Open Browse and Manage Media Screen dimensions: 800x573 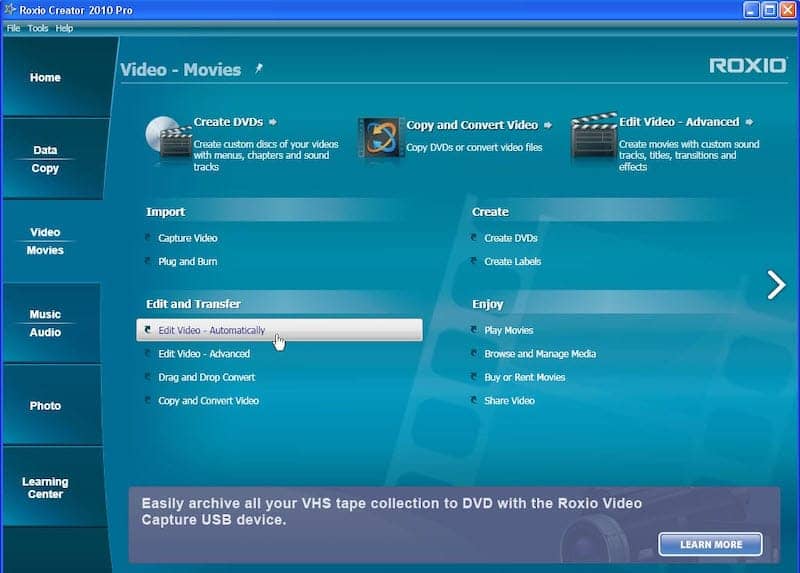click(x=540, y=354)
